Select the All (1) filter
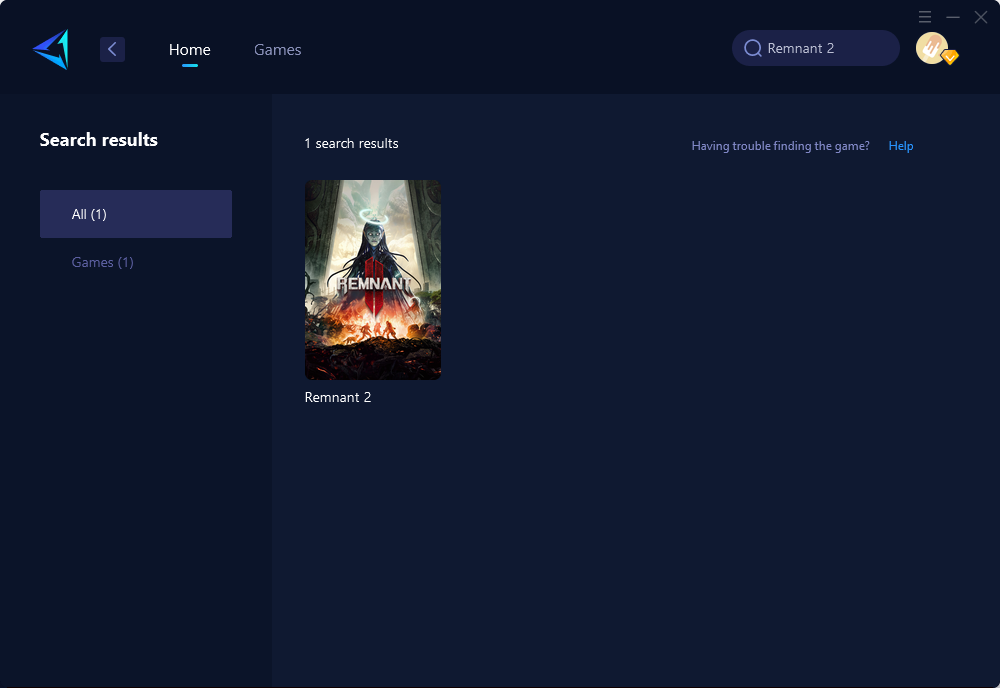Image resolution: width=1000 pixels, height=688 pixels. click(x=136, y=214)
